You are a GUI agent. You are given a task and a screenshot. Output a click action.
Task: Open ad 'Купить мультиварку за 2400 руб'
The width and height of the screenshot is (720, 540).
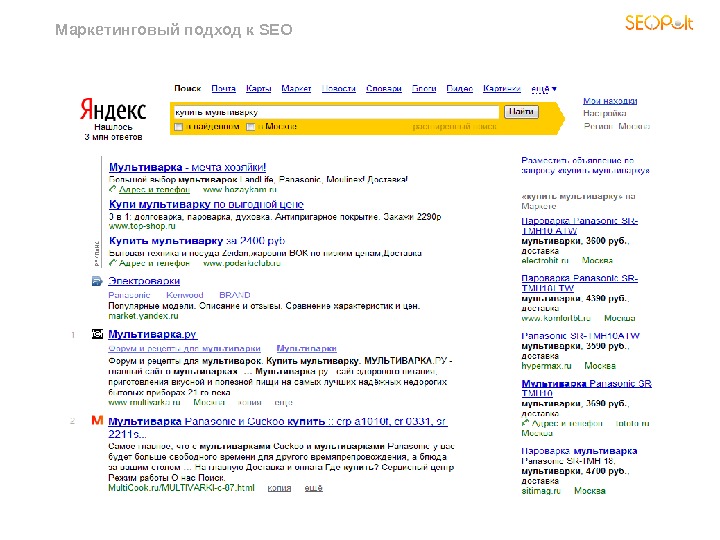tap(197, 241)
